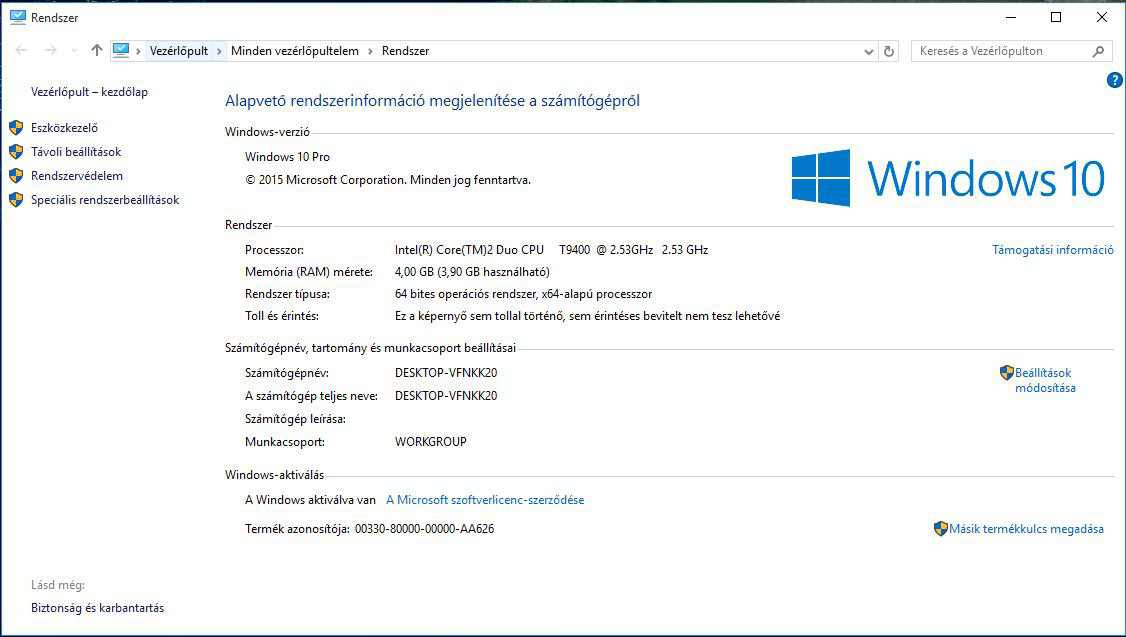The image size is (1126, 637).
Task: Open Támogatási információ link
Action: (1053, 250)
